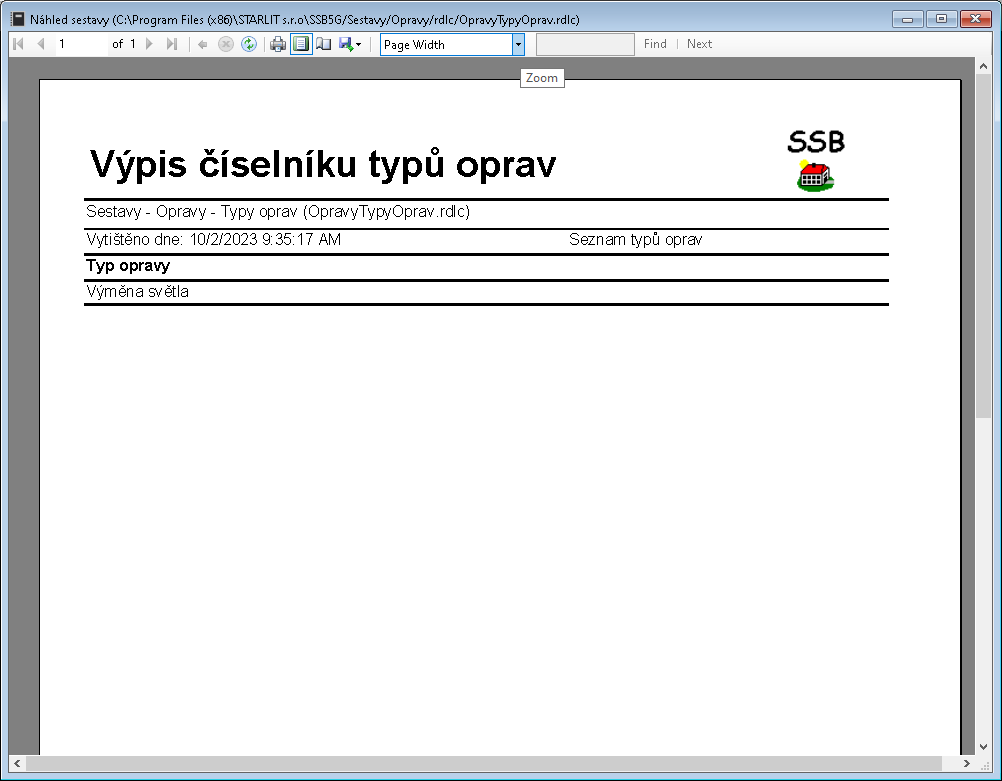The image size is (1002, 781).
Task: Jump to the last page of the report
Action: pyautogui.click(x=171, y=44)
